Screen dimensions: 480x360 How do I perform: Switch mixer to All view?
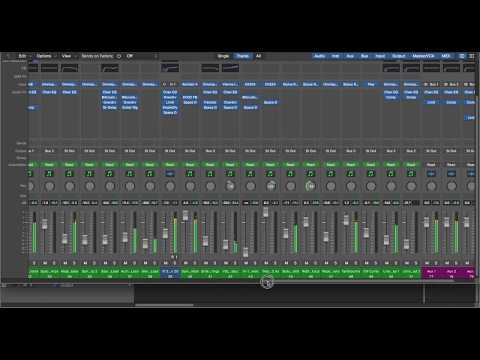click(x=258, y=56)
